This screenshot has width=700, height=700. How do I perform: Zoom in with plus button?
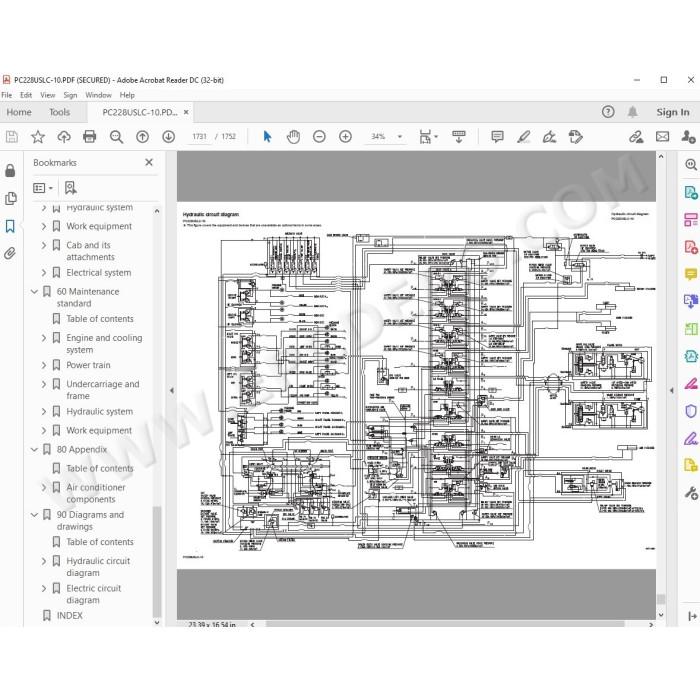pos(346,137)
